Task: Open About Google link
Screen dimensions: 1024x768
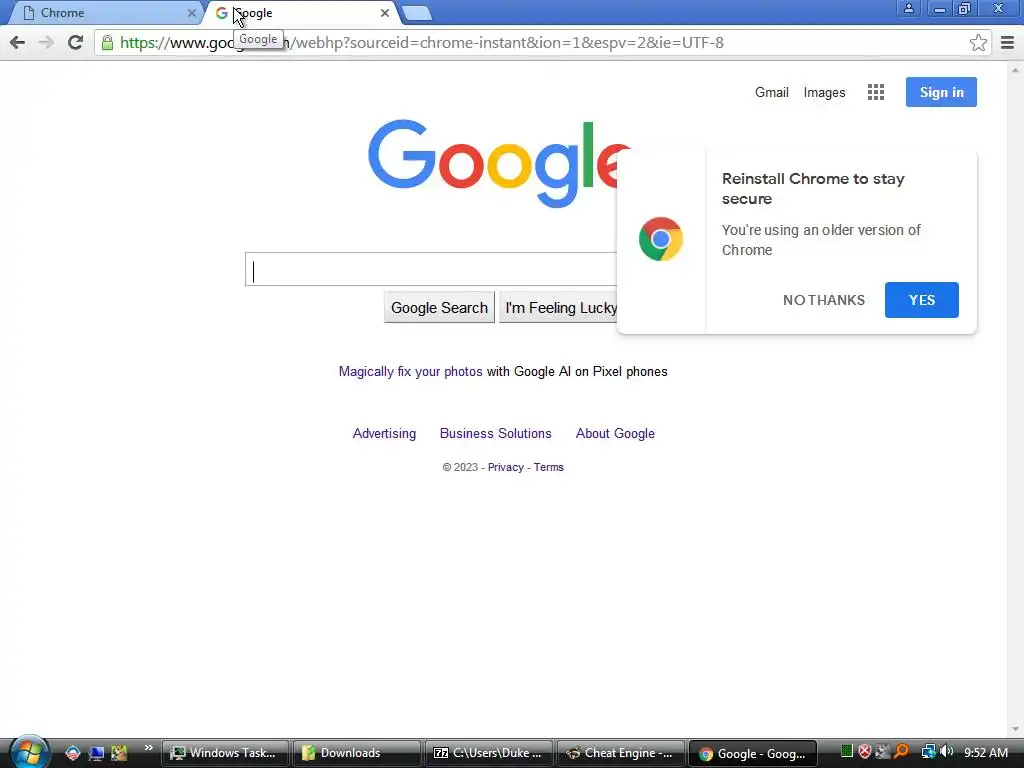Action: pyautogui.click(x=615, y=434)
